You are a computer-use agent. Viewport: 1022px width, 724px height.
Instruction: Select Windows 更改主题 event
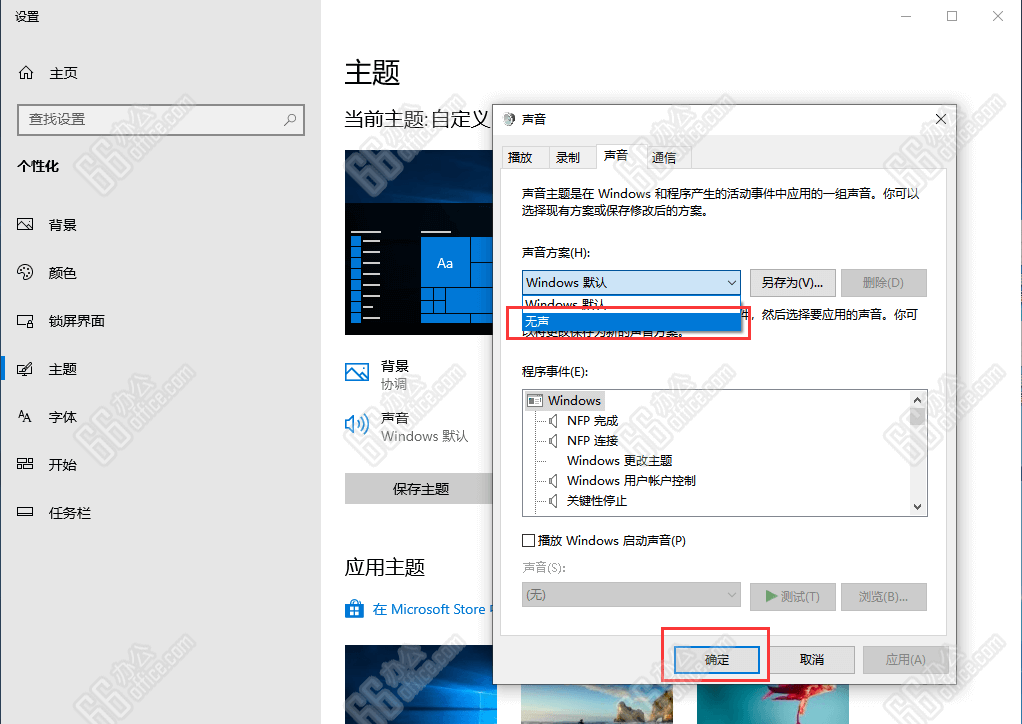619,461
